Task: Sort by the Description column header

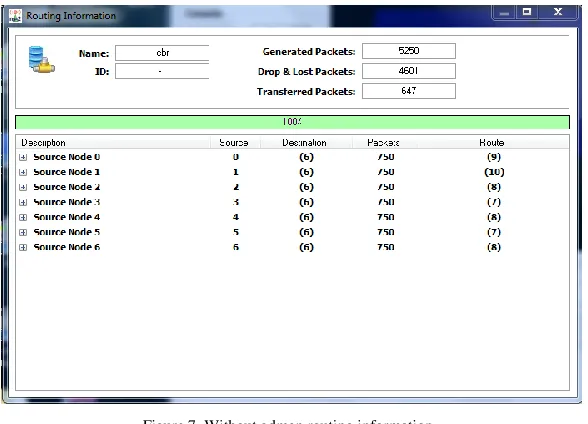Action: point(112,143)
